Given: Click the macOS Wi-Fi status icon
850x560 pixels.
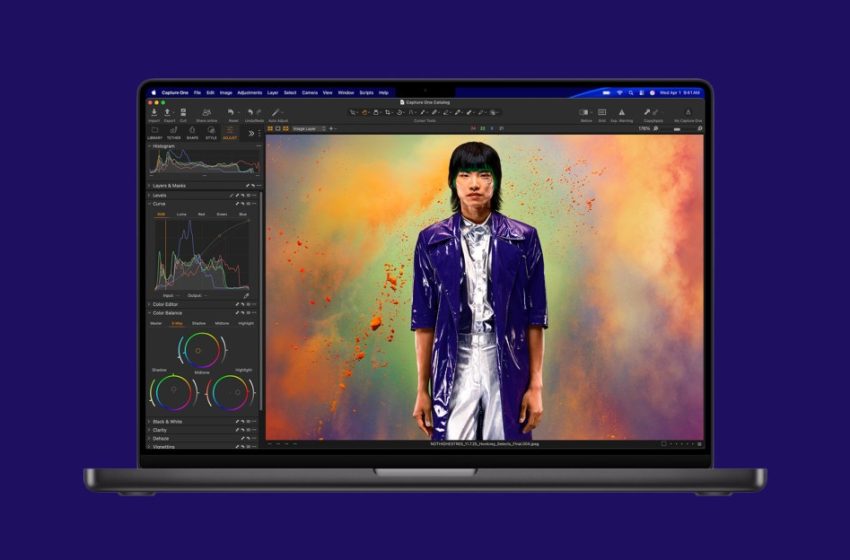Looking at the screenshot, I should click(619, 92).
